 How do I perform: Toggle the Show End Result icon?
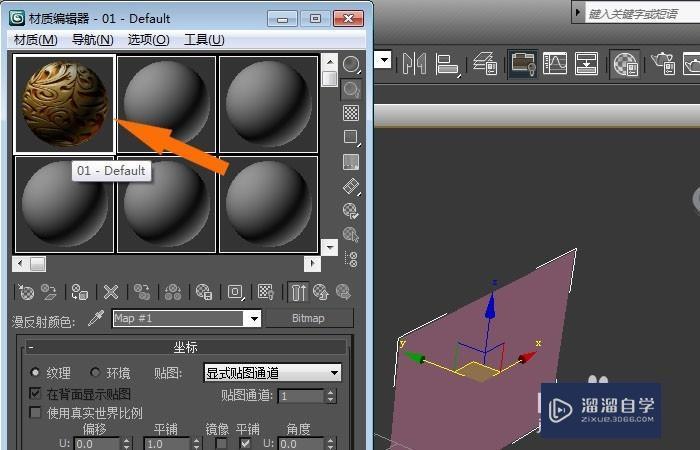[298, 292]
